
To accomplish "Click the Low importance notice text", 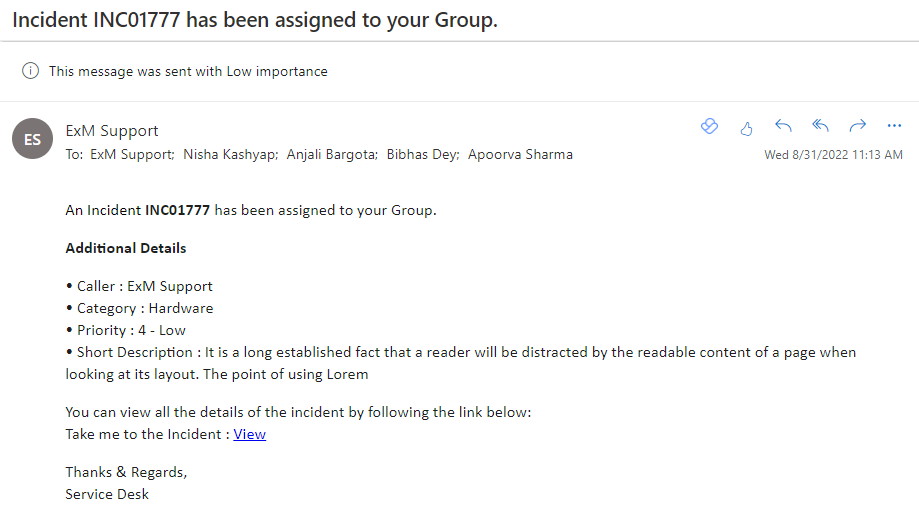I will 188,71.
